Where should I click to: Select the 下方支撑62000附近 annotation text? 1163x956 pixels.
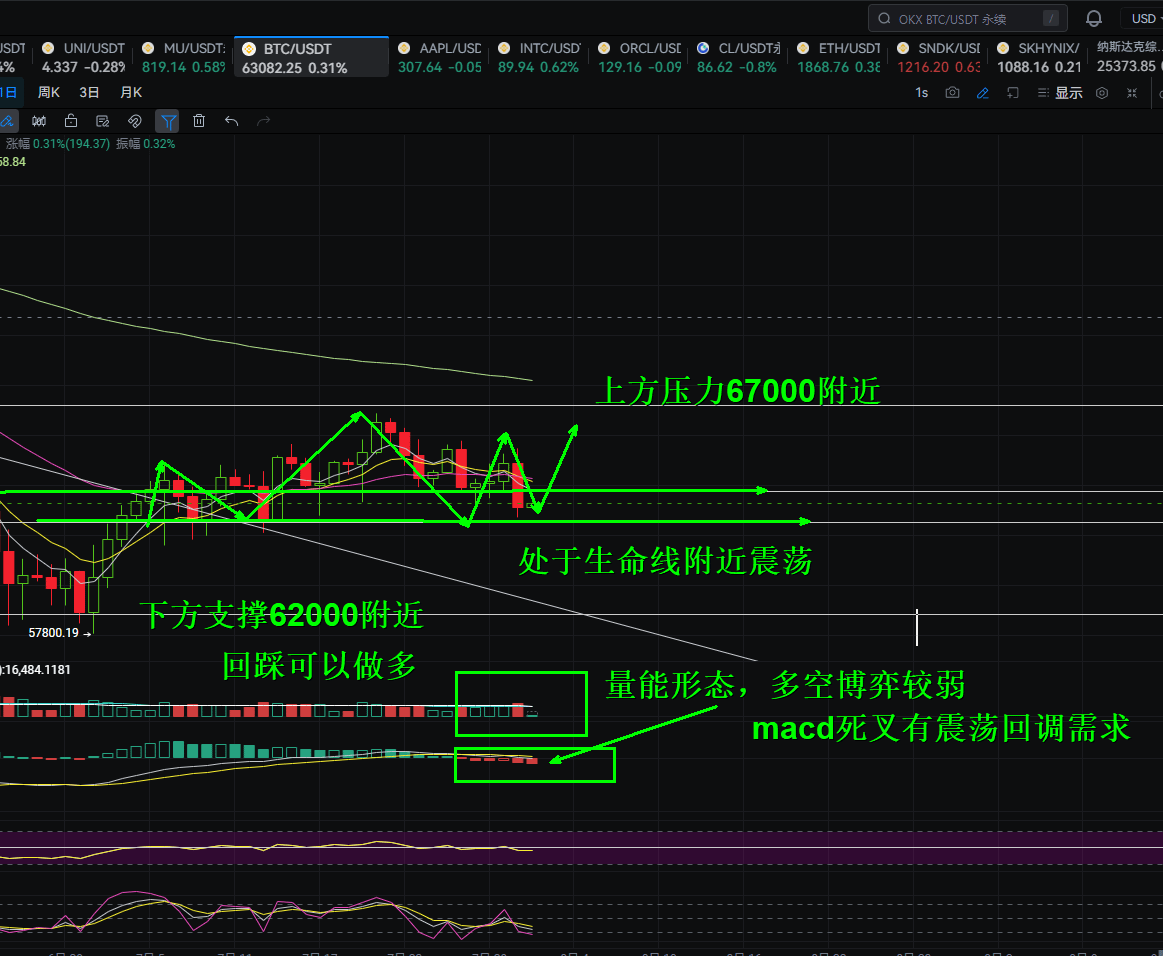point(281,615)
